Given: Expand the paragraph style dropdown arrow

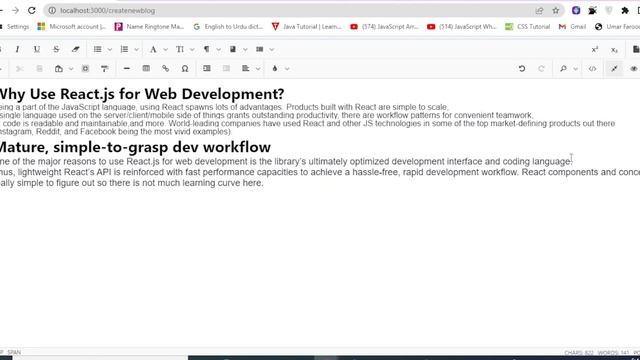Looking at the screenshot, I should 218,49.
